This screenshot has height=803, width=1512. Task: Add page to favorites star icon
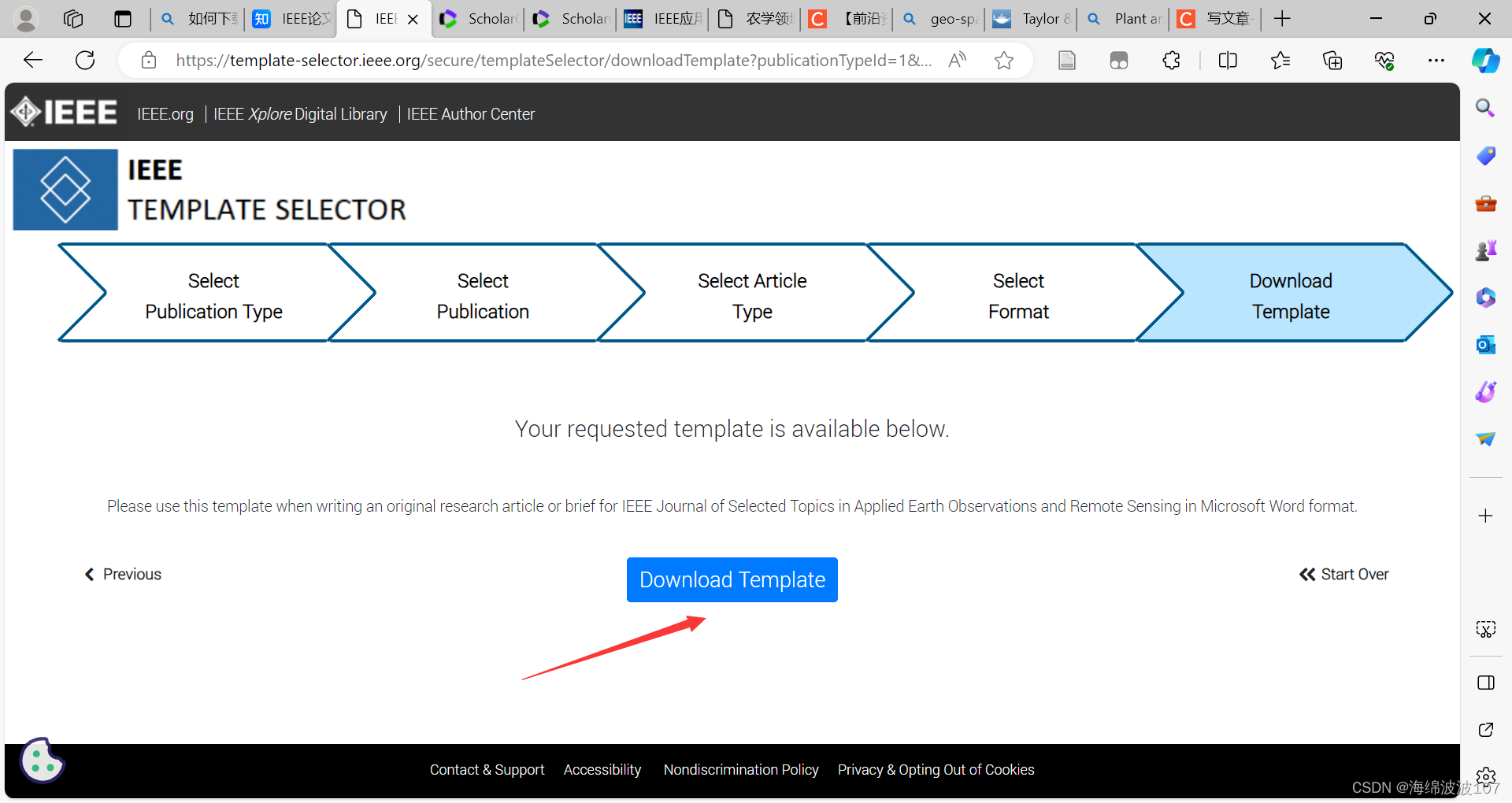tap(1004, 60)
